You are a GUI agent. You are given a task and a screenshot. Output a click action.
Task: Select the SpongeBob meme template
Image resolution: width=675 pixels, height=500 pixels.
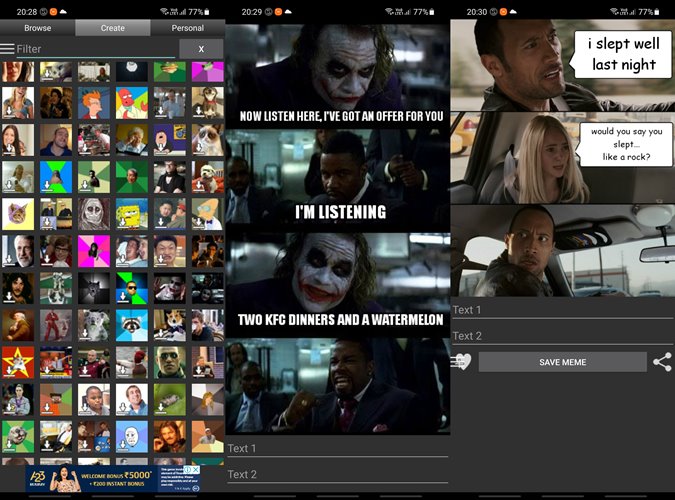pos(132,214)
